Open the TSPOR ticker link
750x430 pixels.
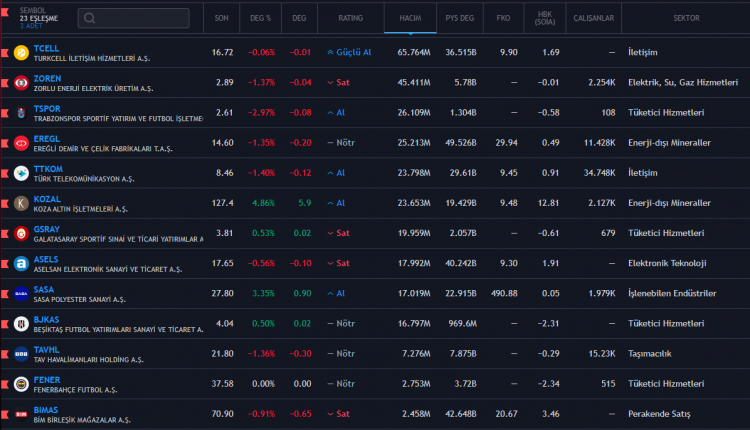47,109
